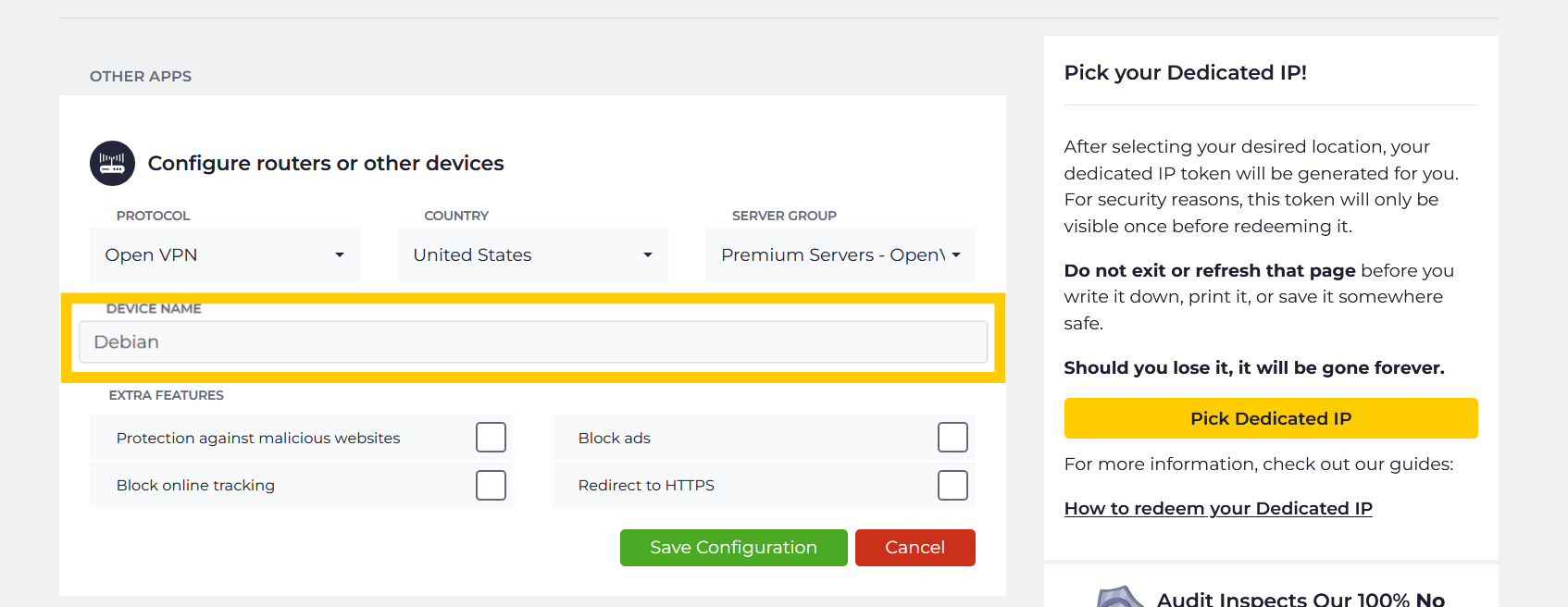The width and height of the screenshot is (1568, 607).
Task: Open the Country dropdown showing United States
Action: (532, 255)
